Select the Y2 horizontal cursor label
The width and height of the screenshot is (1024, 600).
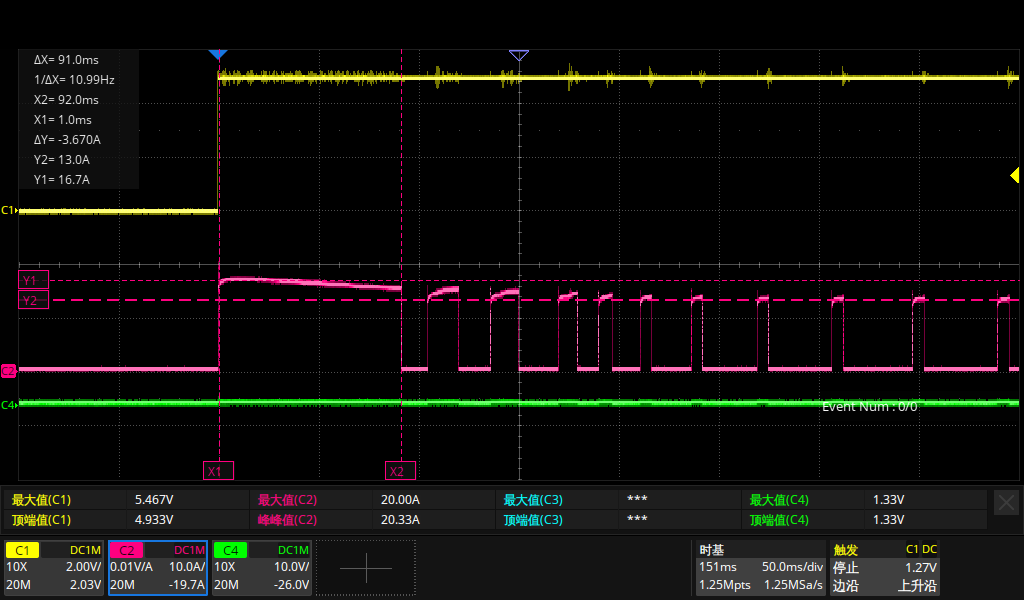33,300
